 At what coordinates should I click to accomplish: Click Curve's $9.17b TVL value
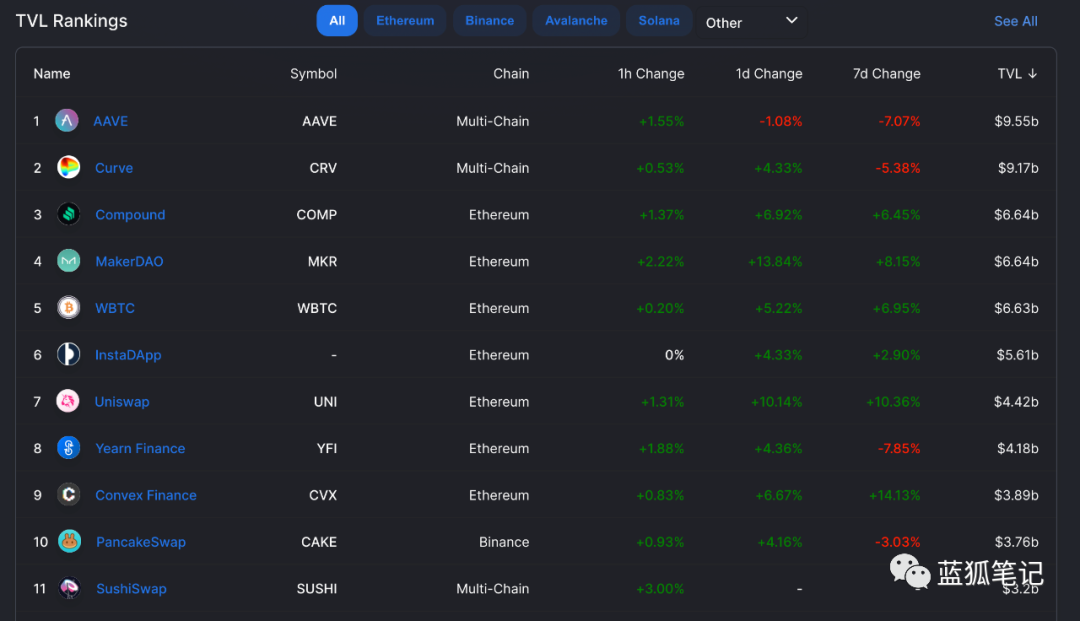click(1018, 168)
